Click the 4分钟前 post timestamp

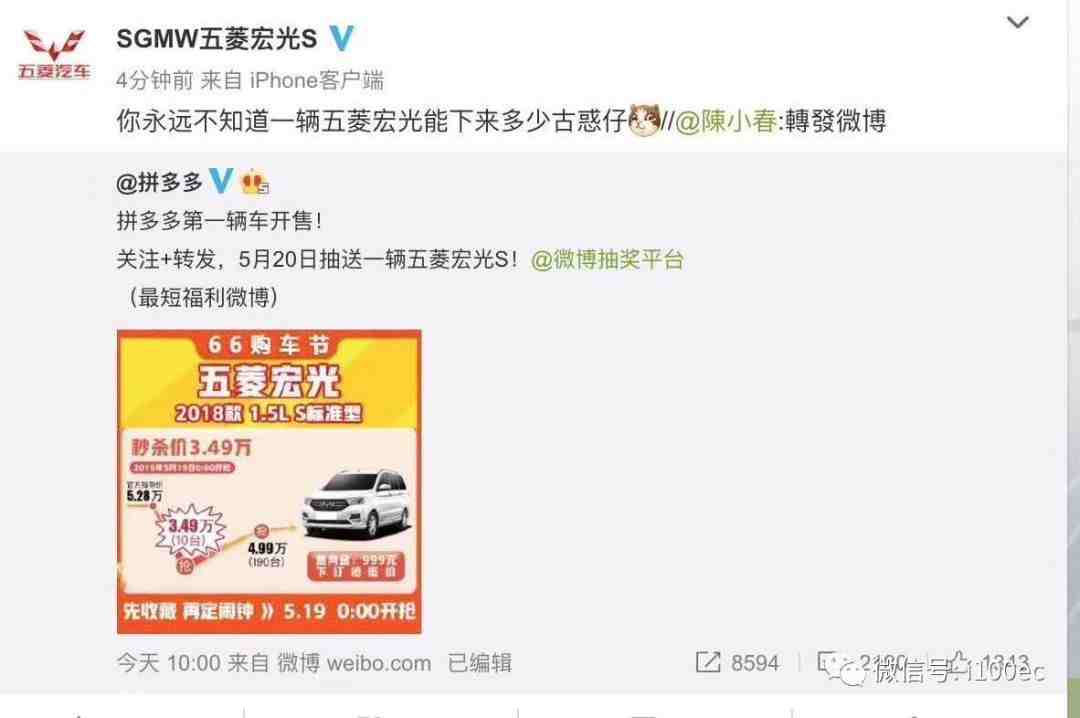pyautogui.click(x=154, y=81)
